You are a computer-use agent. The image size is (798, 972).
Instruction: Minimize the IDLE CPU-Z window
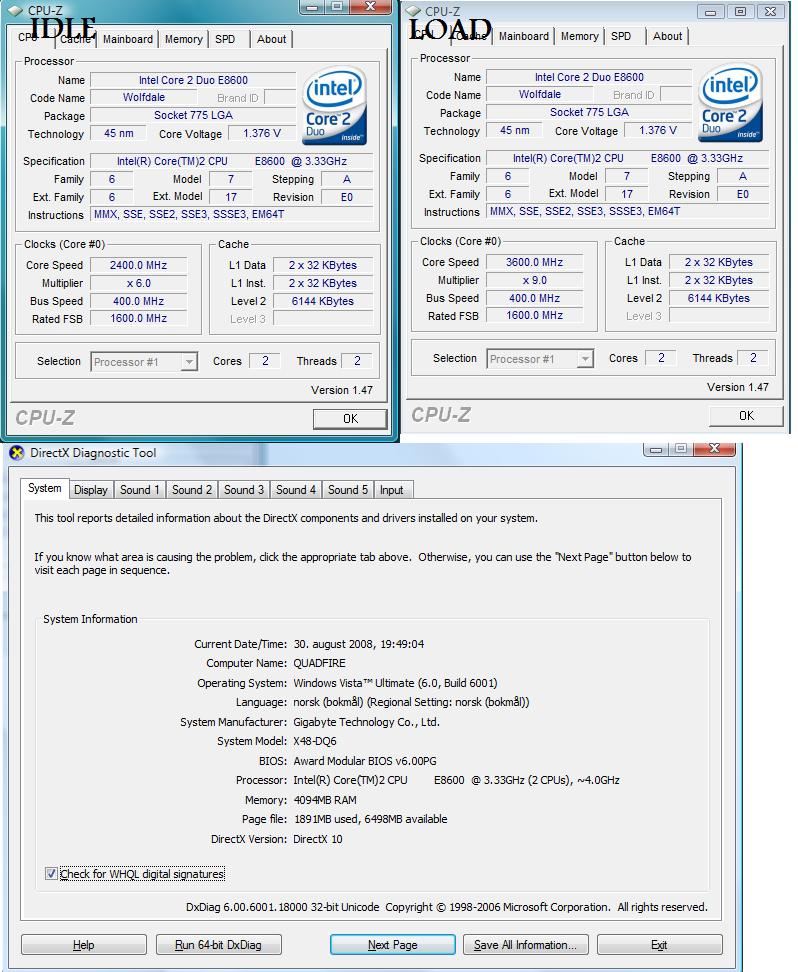[313, 7]
